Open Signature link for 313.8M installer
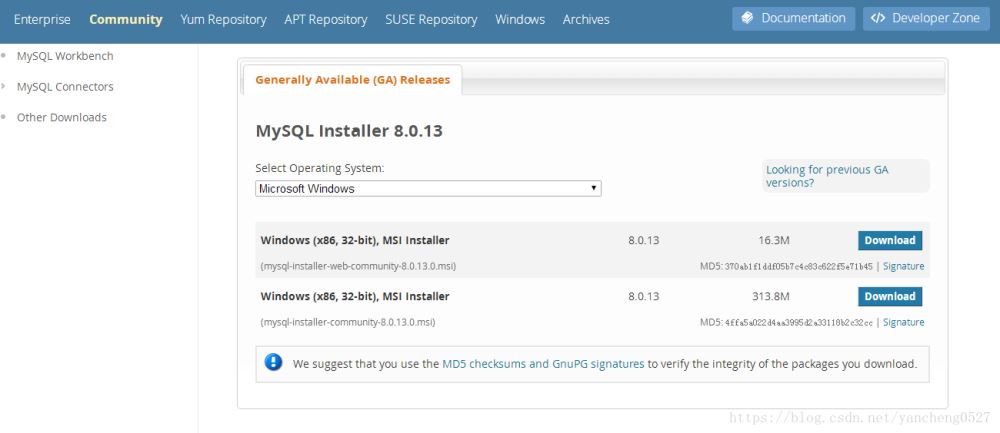Viewport: 1000px width, 433px height. 903,323
